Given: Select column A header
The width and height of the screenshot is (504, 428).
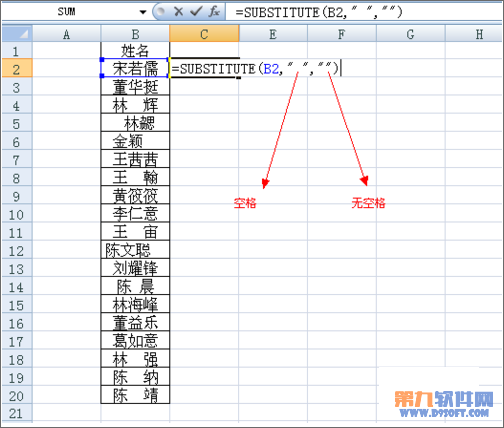Looking at the screenshot, I should pyautogui.click(x=66, y=34).
